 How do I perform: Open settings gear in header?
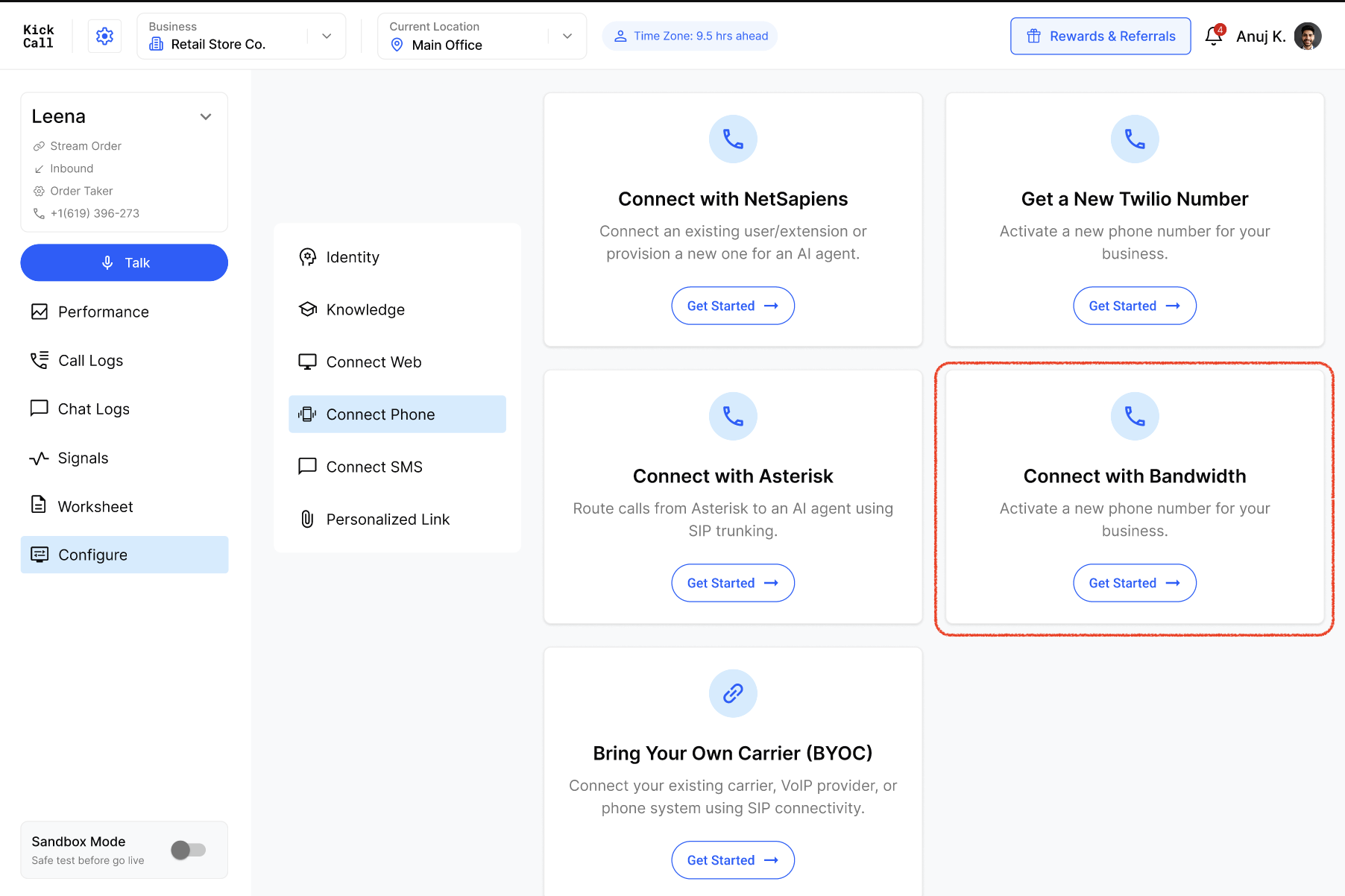tap(104, 36)
